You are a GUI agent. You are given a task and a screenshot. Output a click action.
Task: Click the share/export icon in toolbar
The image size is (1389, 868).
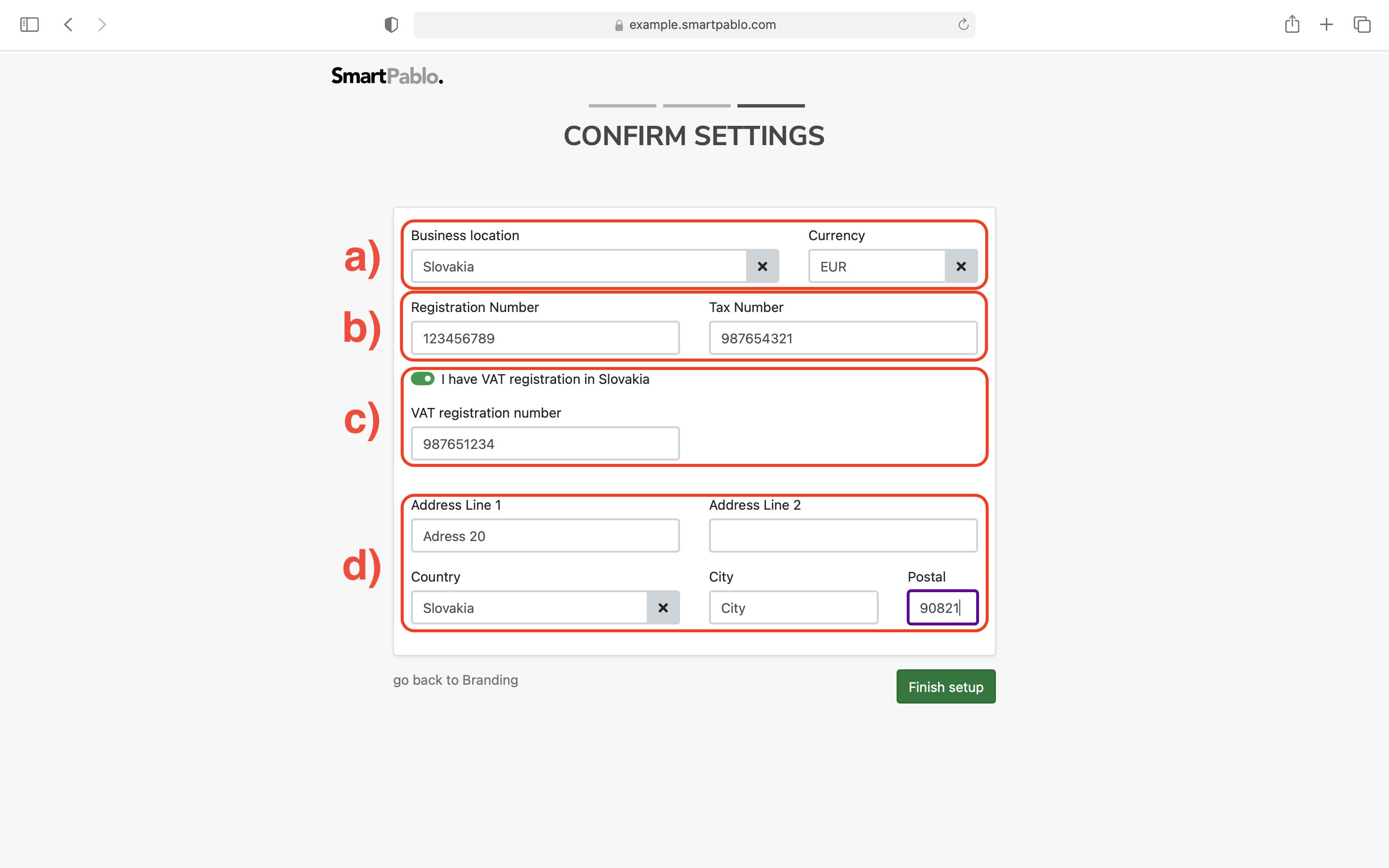tap(1293, 25)
